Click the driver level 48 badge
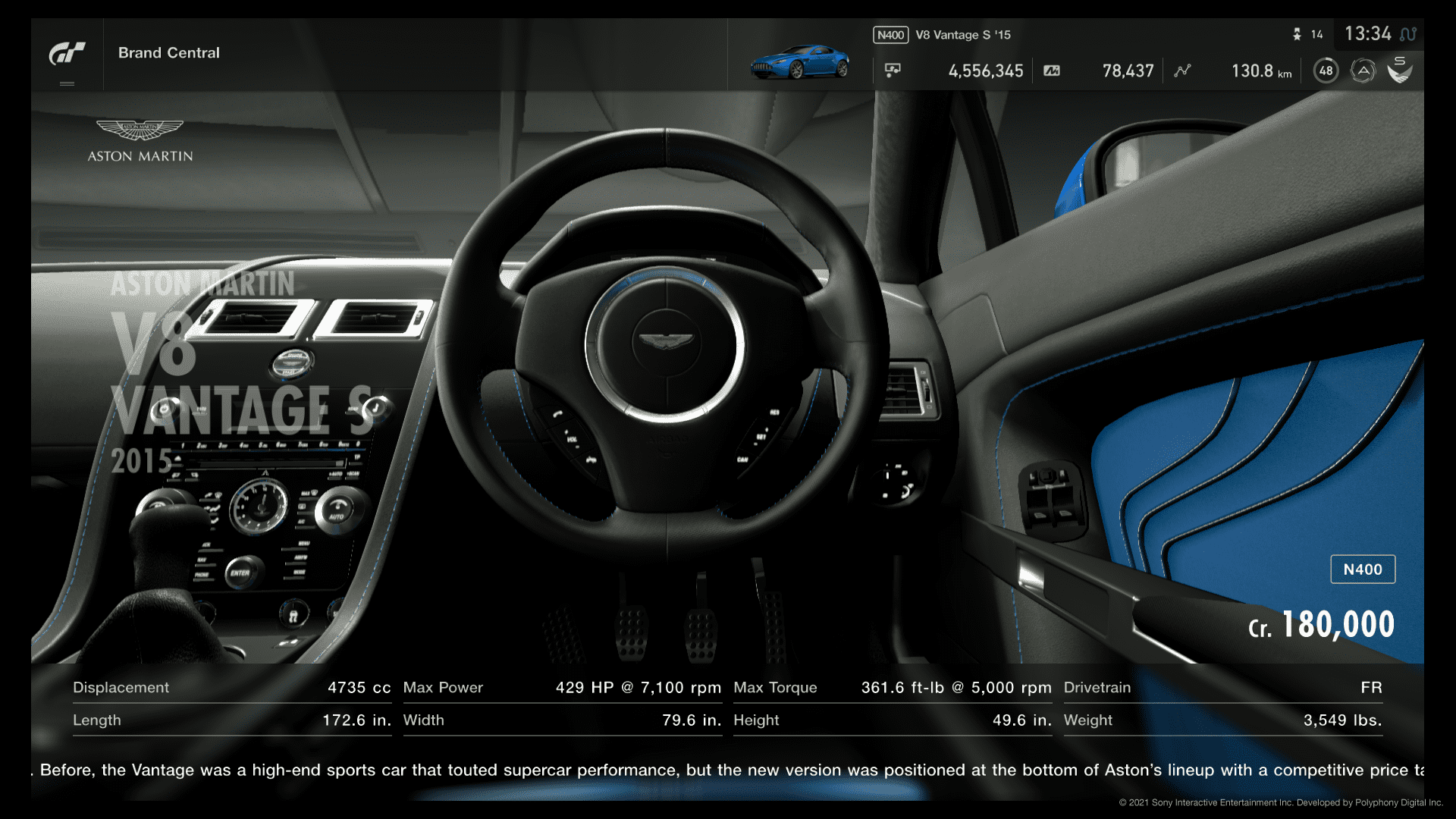Screen dimensions: 1456x819 pos(1326,71)
